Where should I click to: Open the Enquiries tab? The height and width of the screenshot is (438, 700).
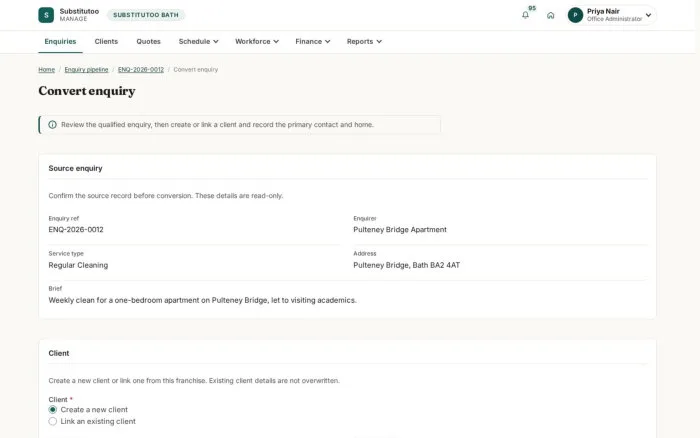[60, 42]
